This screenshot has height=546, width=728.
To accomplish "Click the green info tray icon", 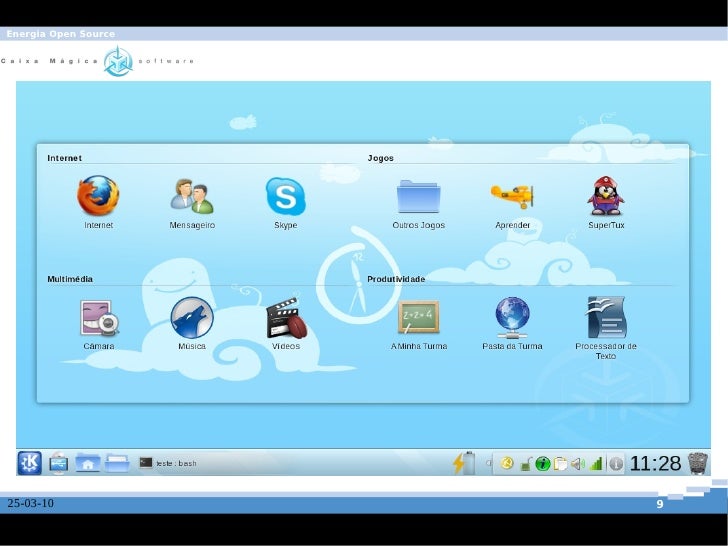I will point(543,463).
